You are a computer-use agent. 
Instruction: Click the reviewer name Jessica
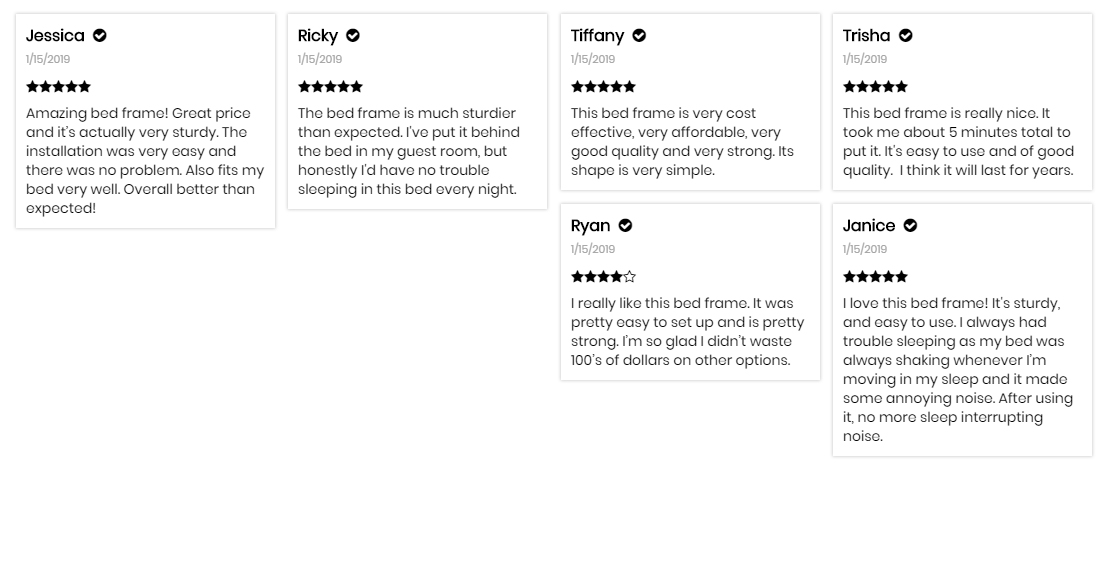click(x=55, y=36)
